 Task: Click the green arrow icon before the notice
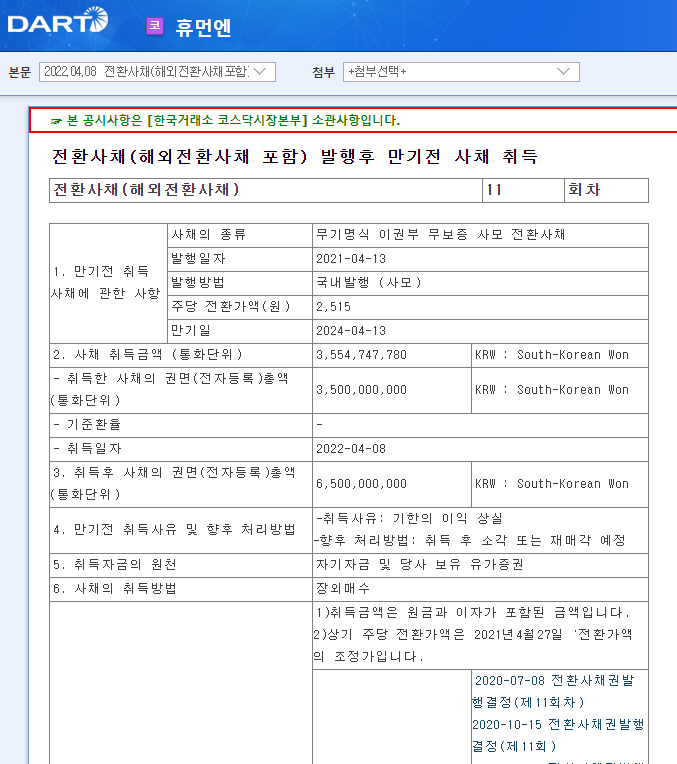pos(56,121)
